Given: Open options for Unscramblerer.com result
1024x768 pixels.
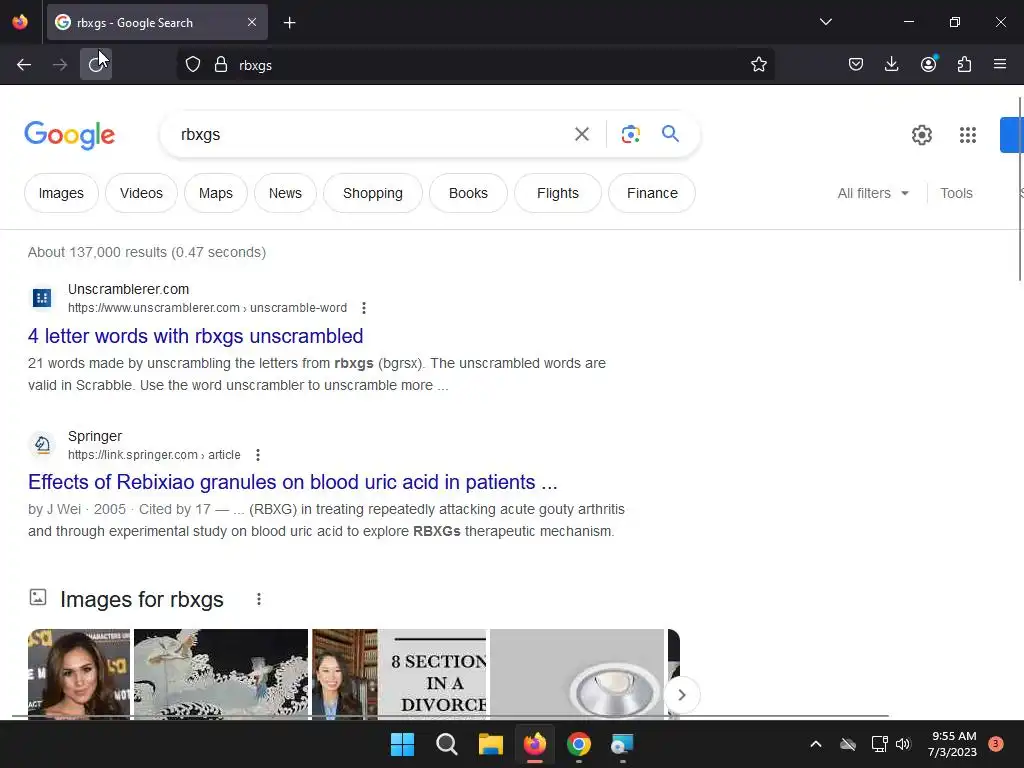Looking at the screenshot, I should tap(364, 308).
